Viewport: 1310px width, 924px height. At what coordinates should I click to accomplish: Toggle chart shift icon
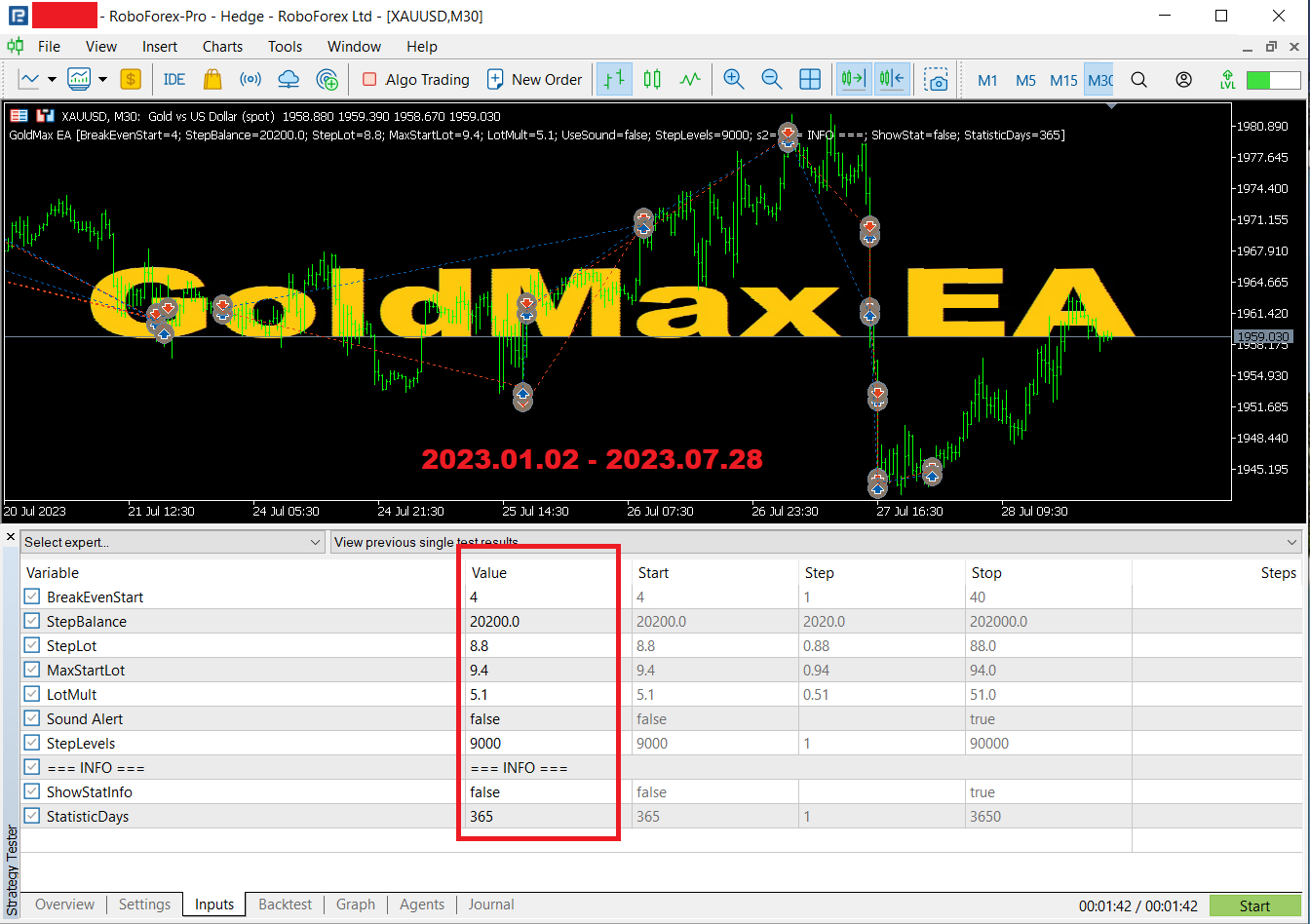tap(892, 79)
